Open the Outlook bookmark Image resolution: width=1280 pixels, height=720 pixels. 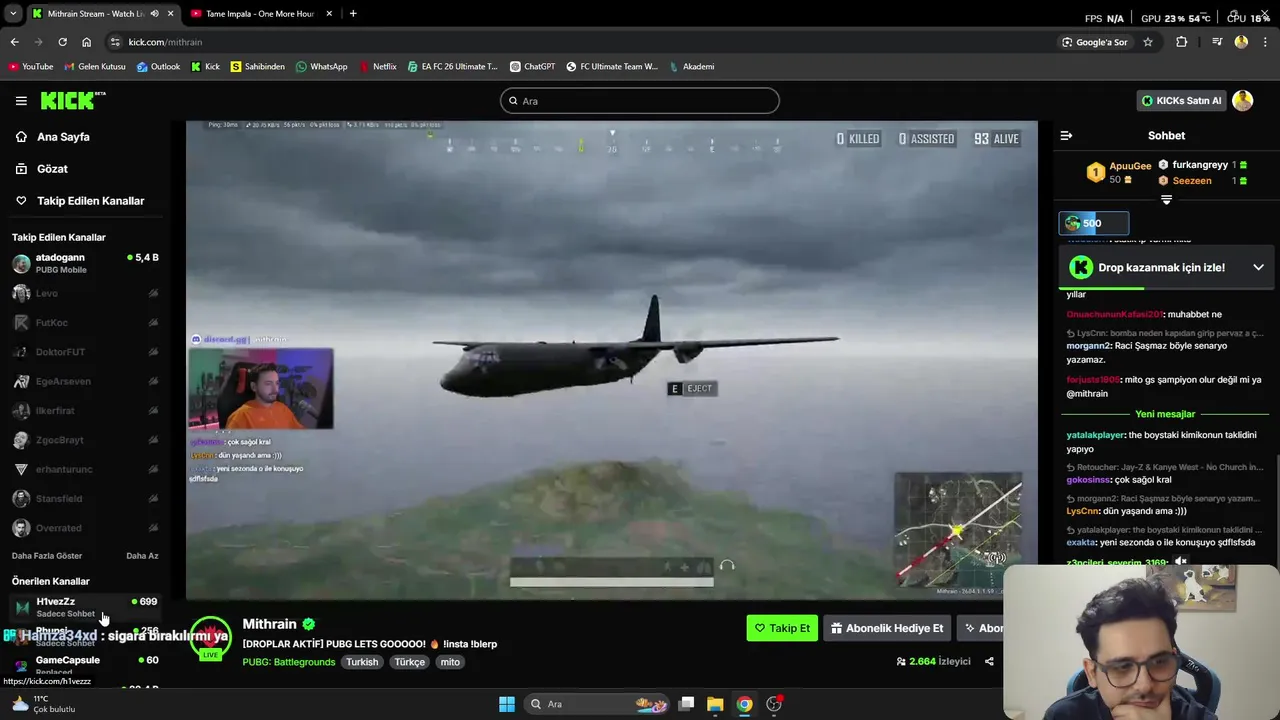point(158,67)
